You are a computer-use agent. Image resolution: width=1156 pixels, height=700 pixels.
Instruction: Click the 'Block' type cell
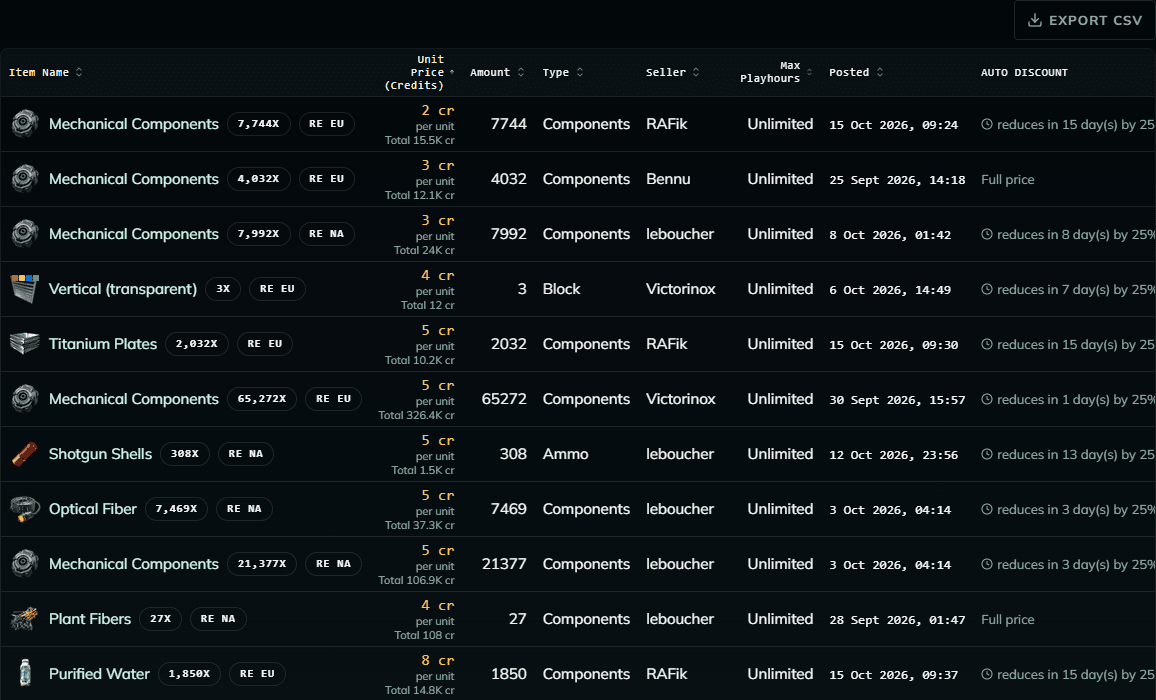(x=561, y=289)
